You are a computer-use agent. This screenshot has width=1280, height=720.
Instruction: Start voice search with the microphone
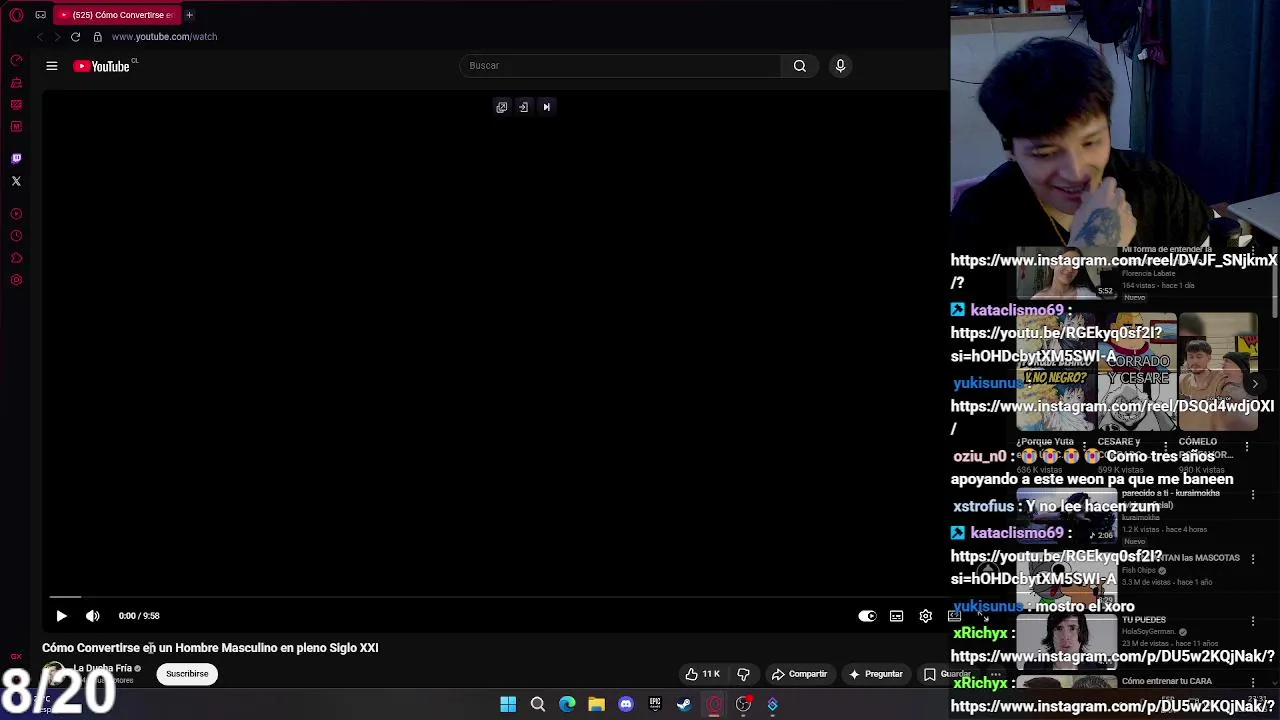[x=840, y=66]
